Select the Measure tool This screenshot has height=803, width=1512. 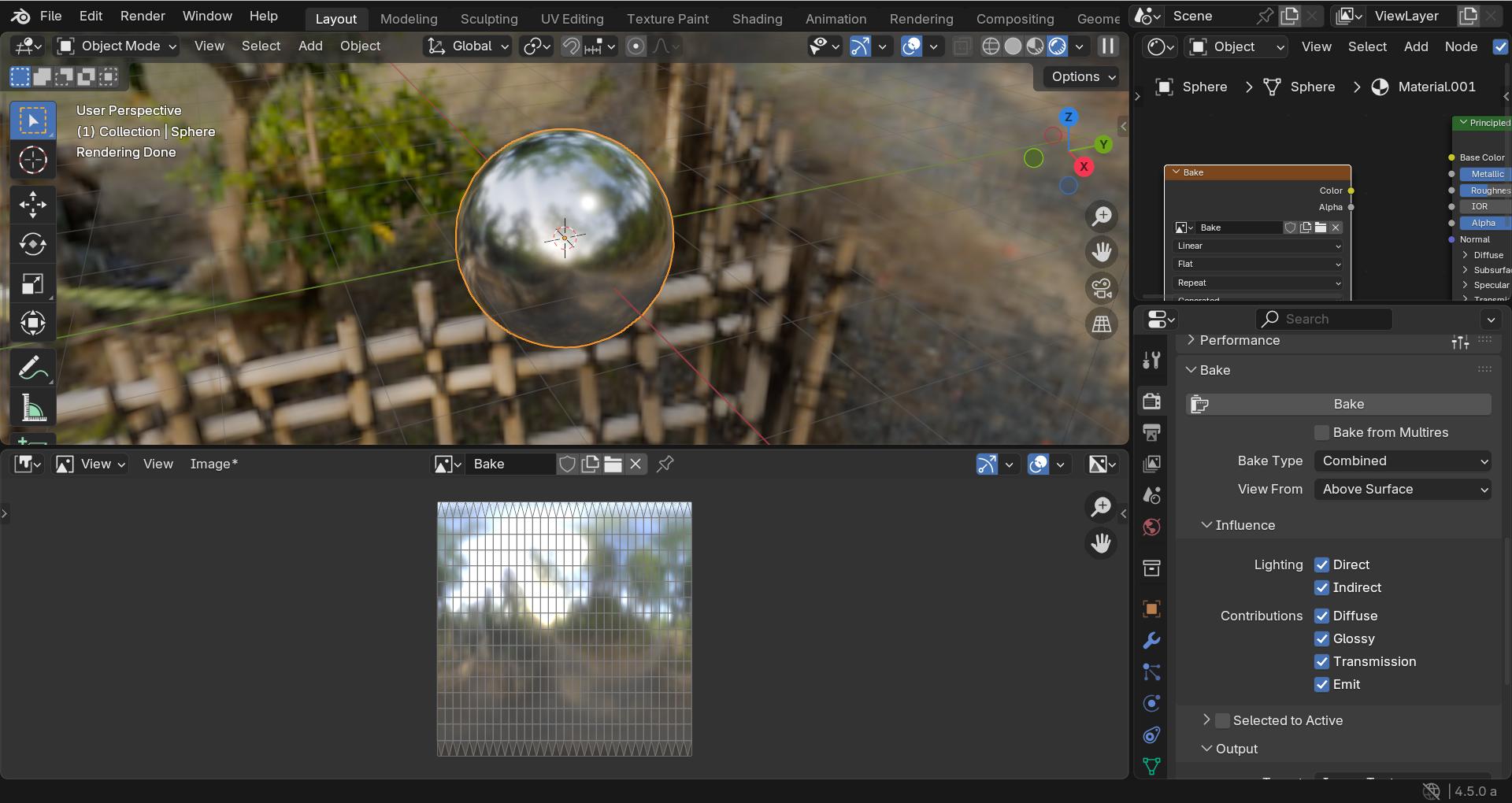32,408
